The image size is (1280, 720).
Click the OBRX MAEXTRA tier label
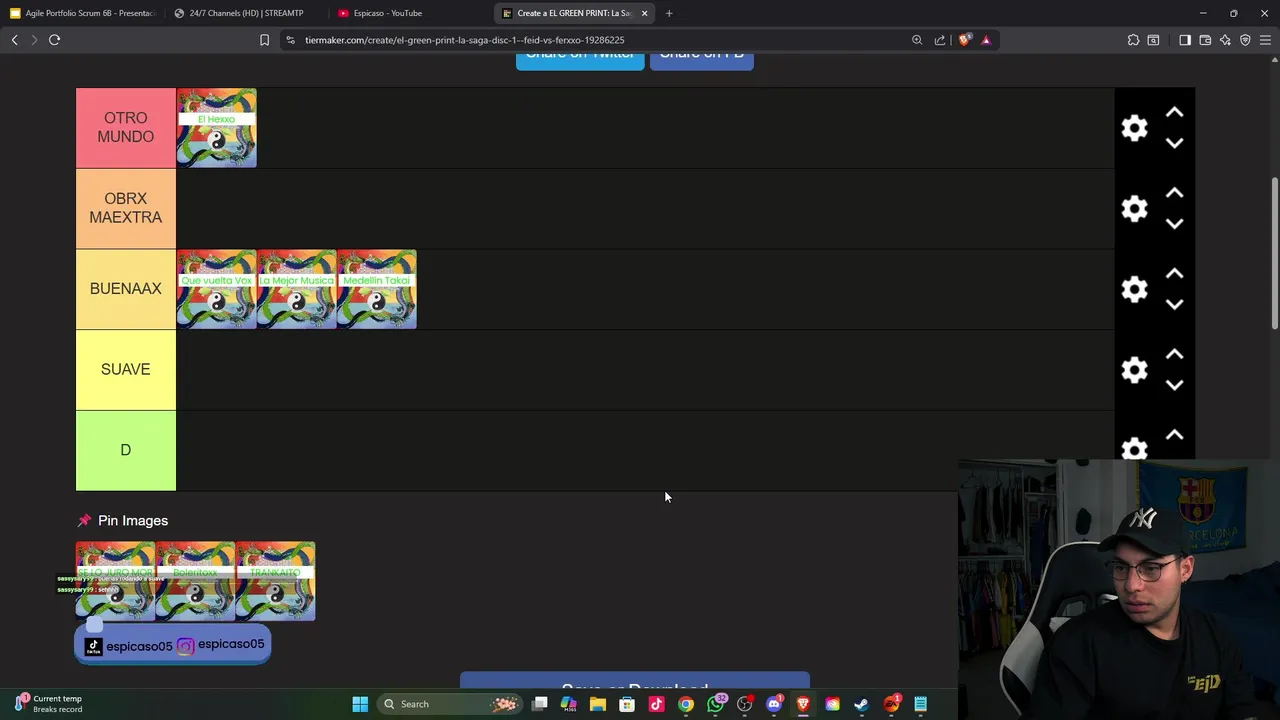[126, 208]
